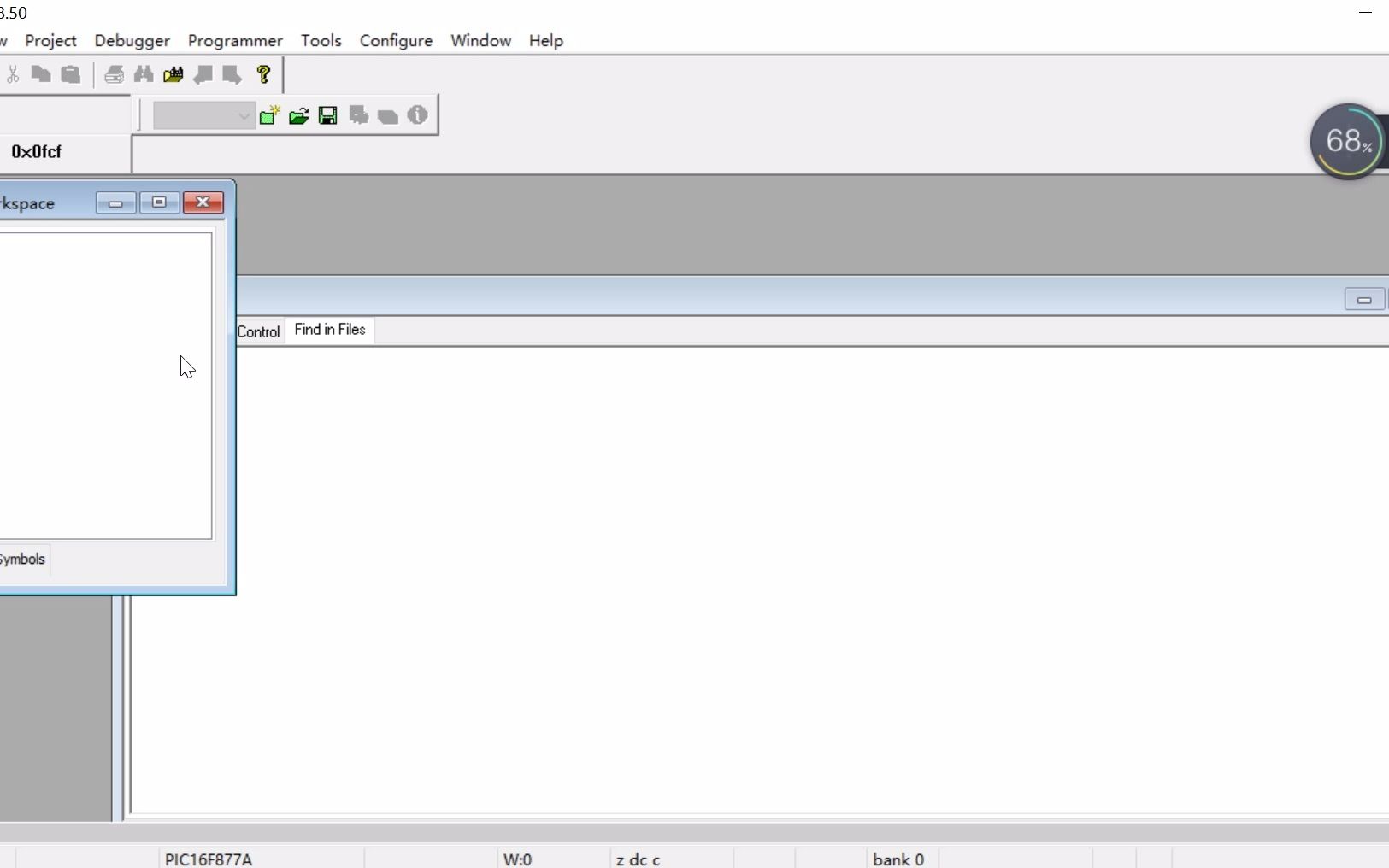Click the Print toolbar icon
Viewport: 1389px width, 868px height.
[x=114, y=75]
